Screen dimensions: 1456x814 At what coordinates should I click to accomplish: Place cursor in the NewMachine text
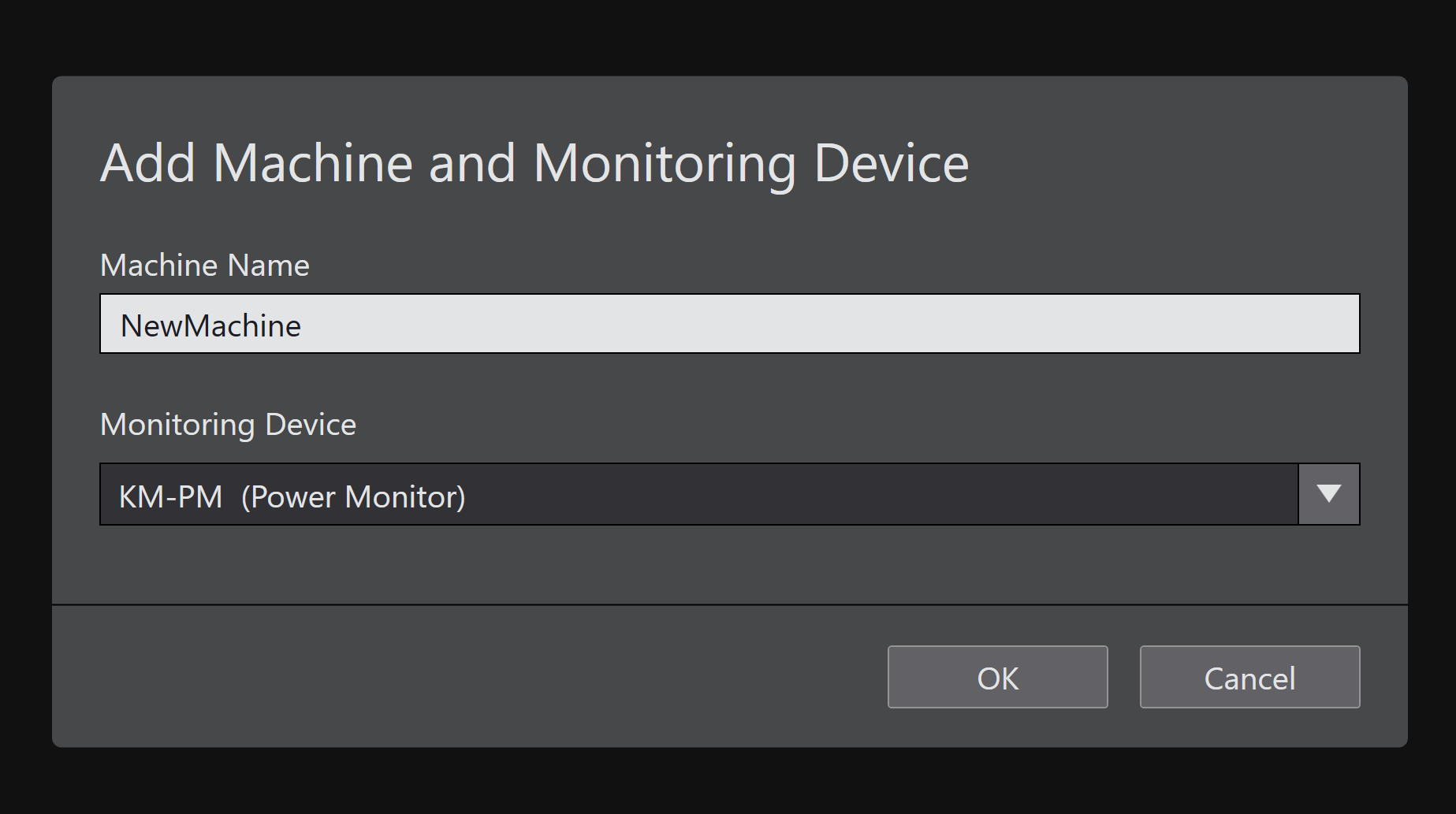[210, 325]
